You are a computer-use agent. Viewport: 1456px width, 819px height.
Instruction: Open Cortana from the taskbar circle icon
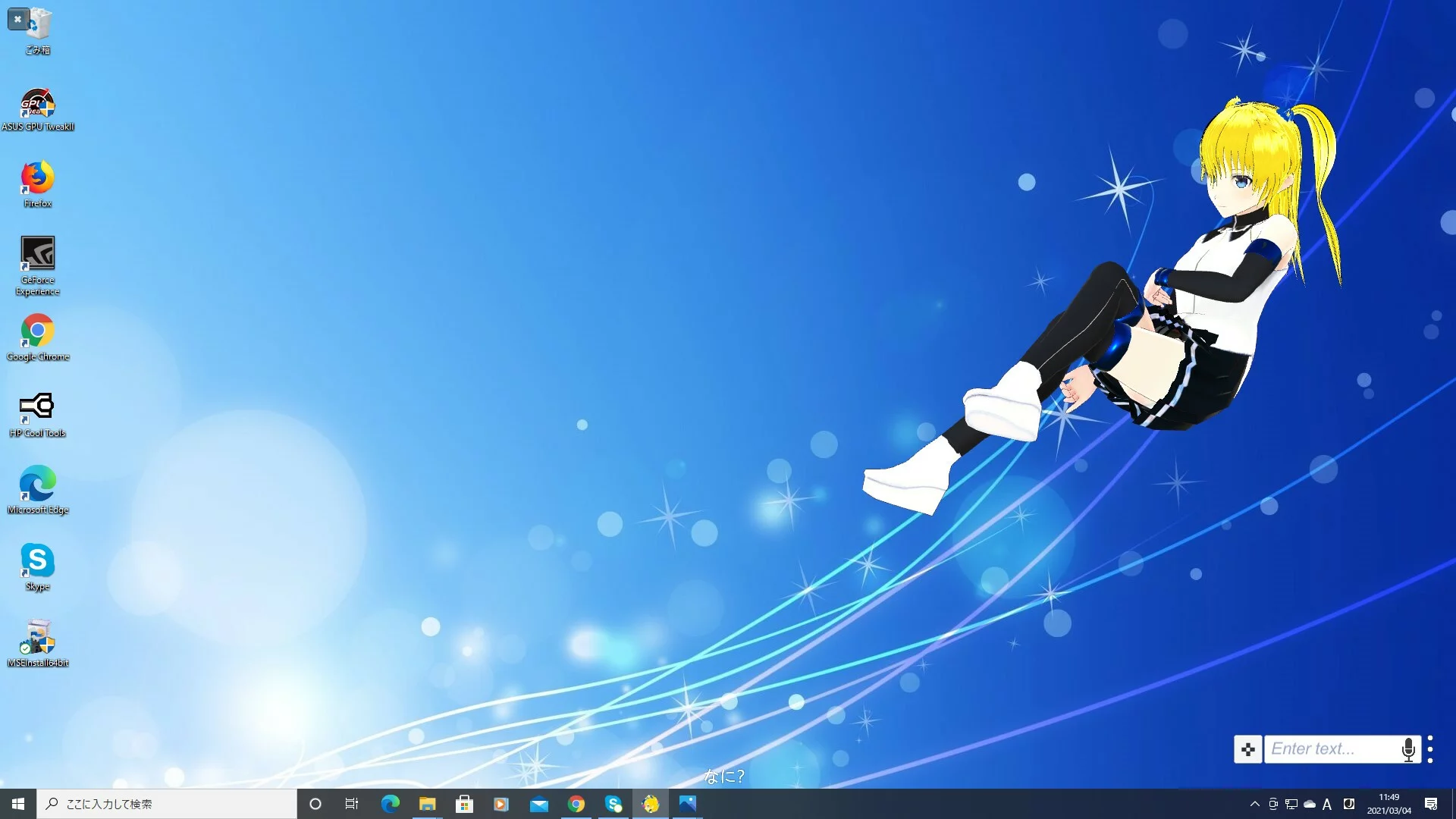click(x=315, y=804)
